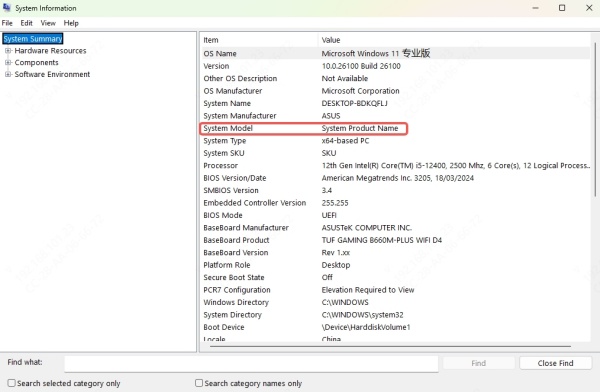Click the Close Find button
The image size is (600, 392).
(555, 363)
